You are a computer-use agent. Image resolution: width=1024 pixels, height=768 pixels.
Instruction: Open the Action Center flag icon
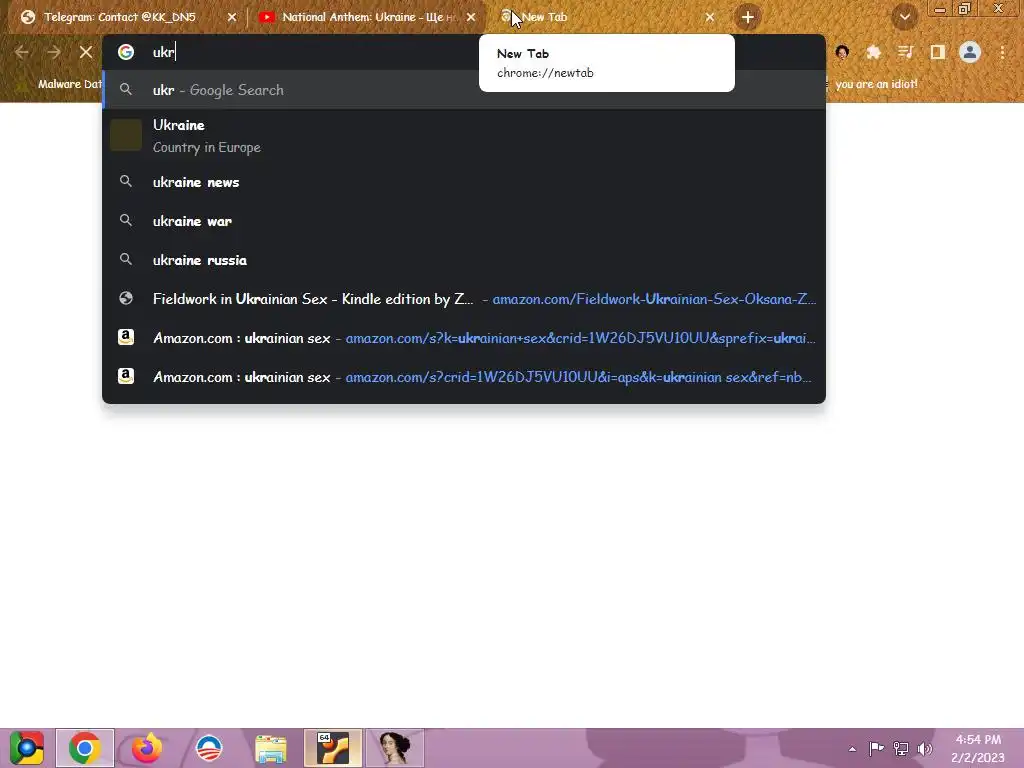click(876, 748)
